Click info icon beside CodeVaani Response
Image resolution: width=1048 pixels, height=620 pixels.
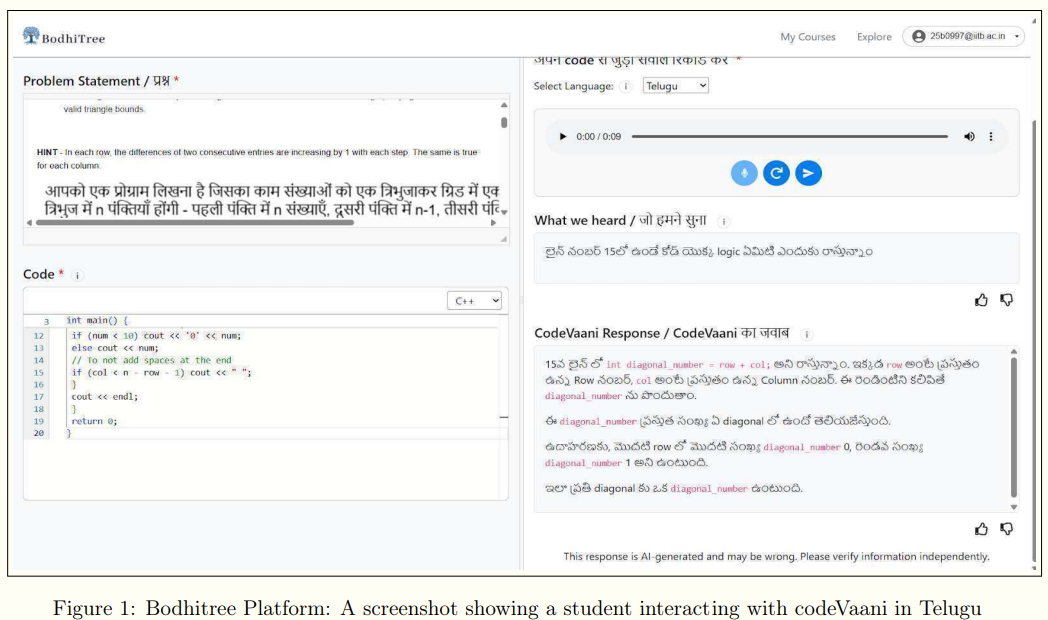pos(807,334)
